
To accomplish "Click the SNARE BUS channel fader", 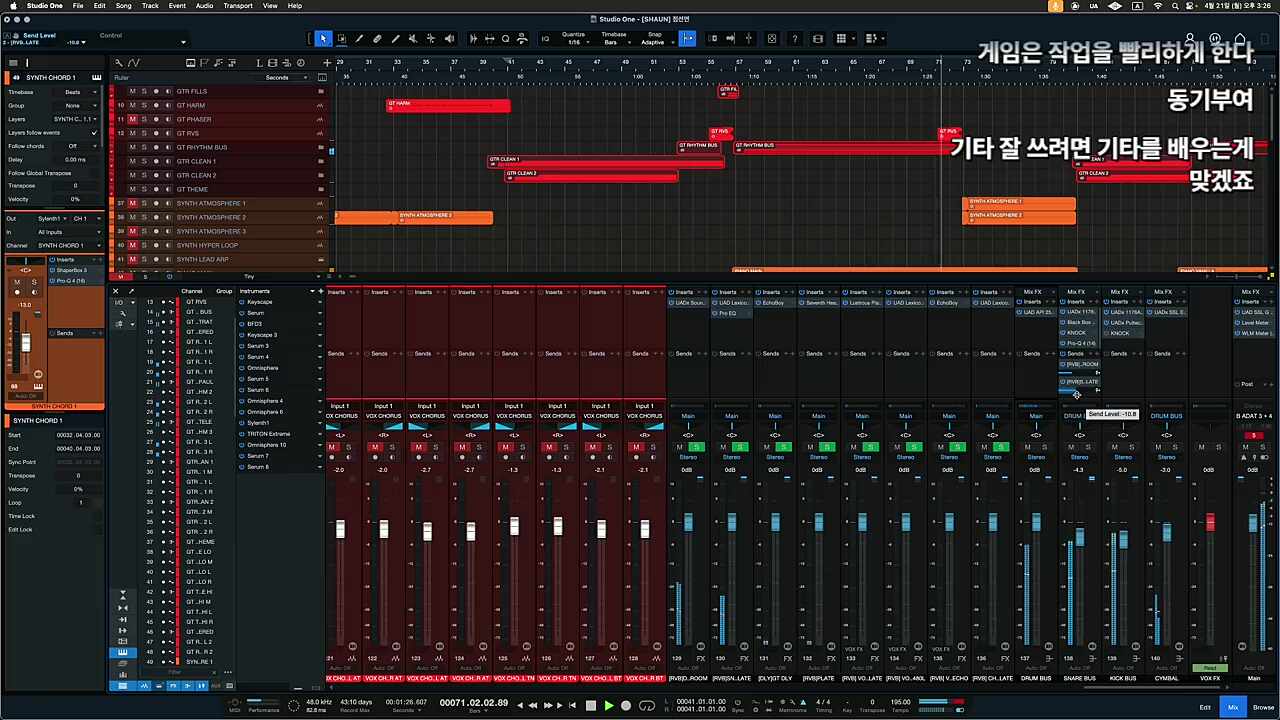I will [1080, 537].
